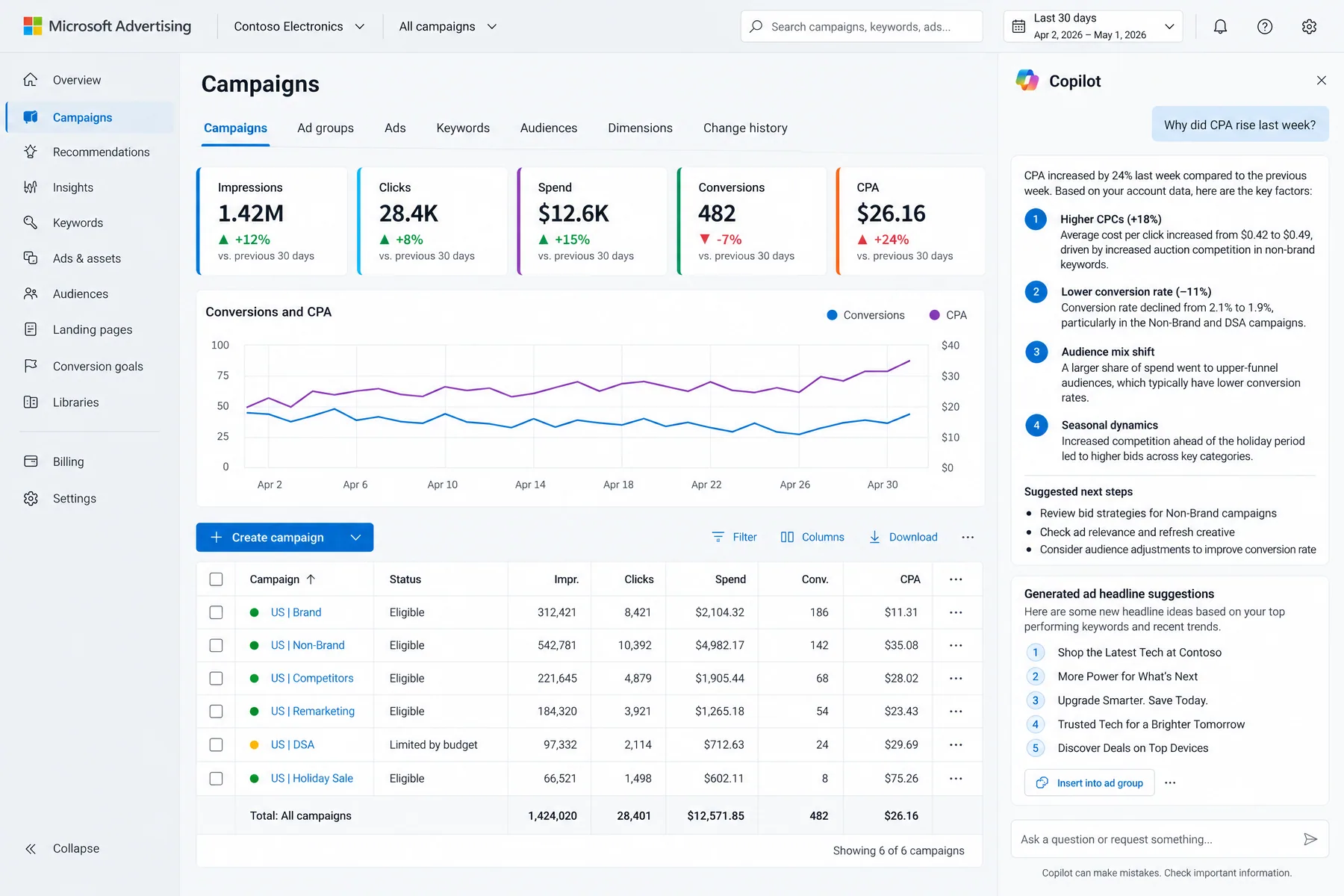The width and height of the screenshot is (1344, 896).
Task: Switch to the Change history tab
Action: click(x=745, y=128)
